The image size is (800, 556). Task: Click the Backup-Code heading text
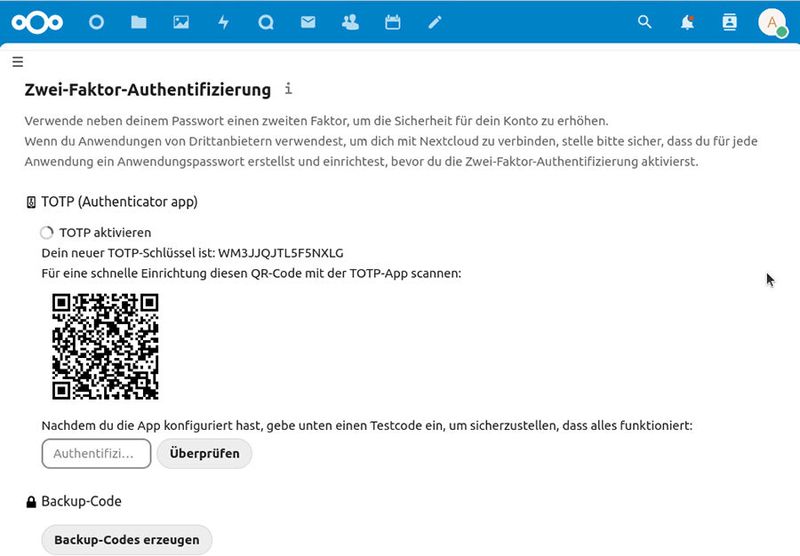click(82, 501)
